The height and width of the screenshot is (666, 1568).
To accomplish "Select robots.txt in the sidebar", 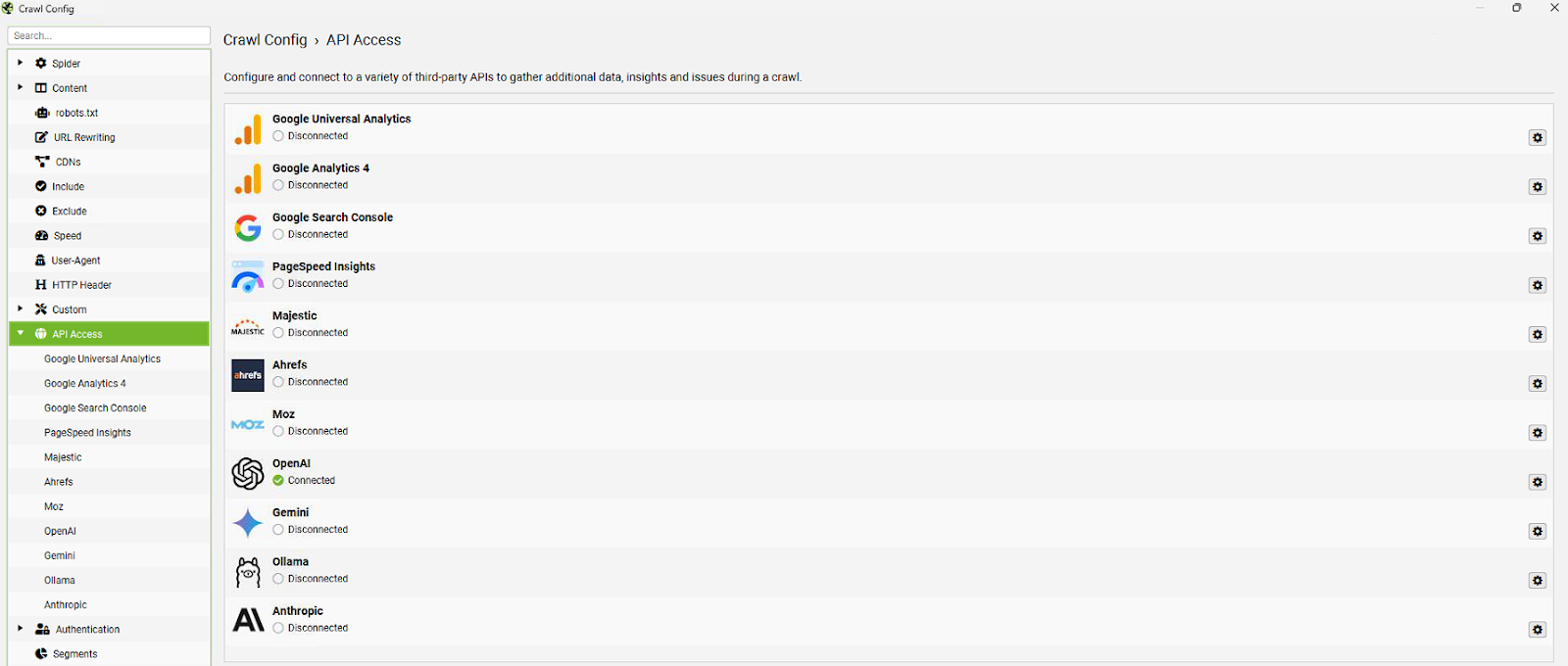I will tap(76, 113).
